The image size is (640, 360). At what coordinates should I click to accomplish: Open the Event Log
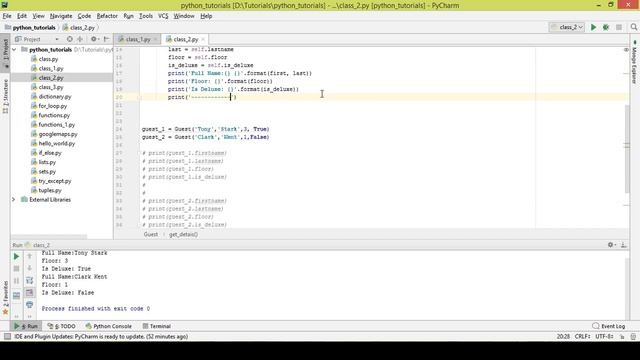[x=609, y=326]
